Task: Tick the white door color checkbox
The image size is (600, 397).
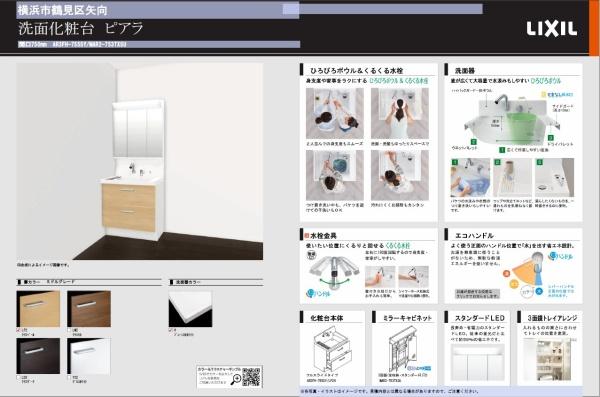Action: tap(69, 377)
